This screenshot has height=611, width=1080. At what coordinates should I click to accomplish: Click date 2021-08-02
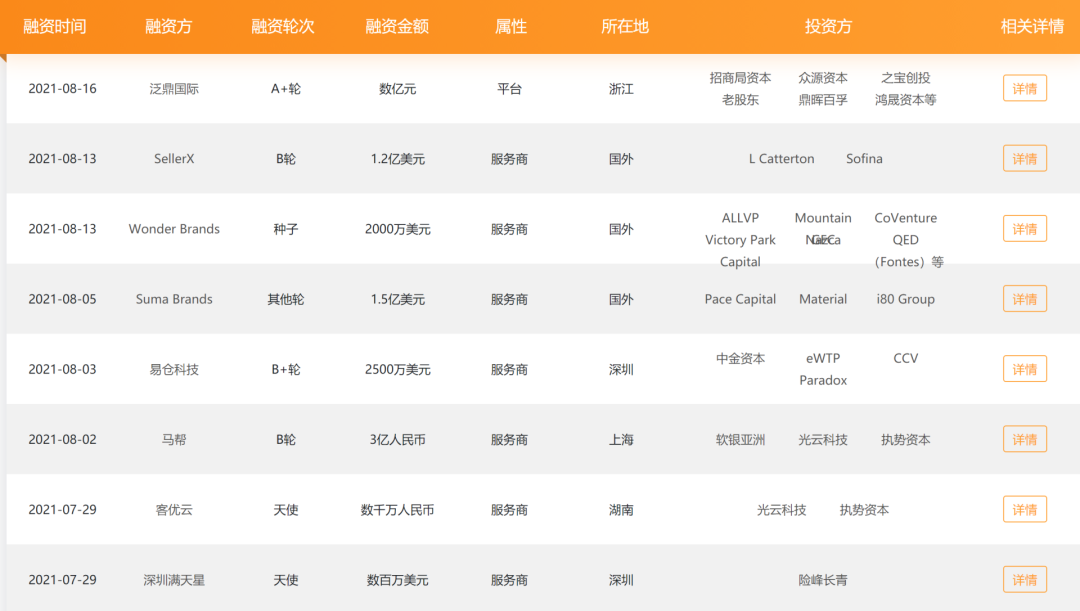tap(62, 439)
